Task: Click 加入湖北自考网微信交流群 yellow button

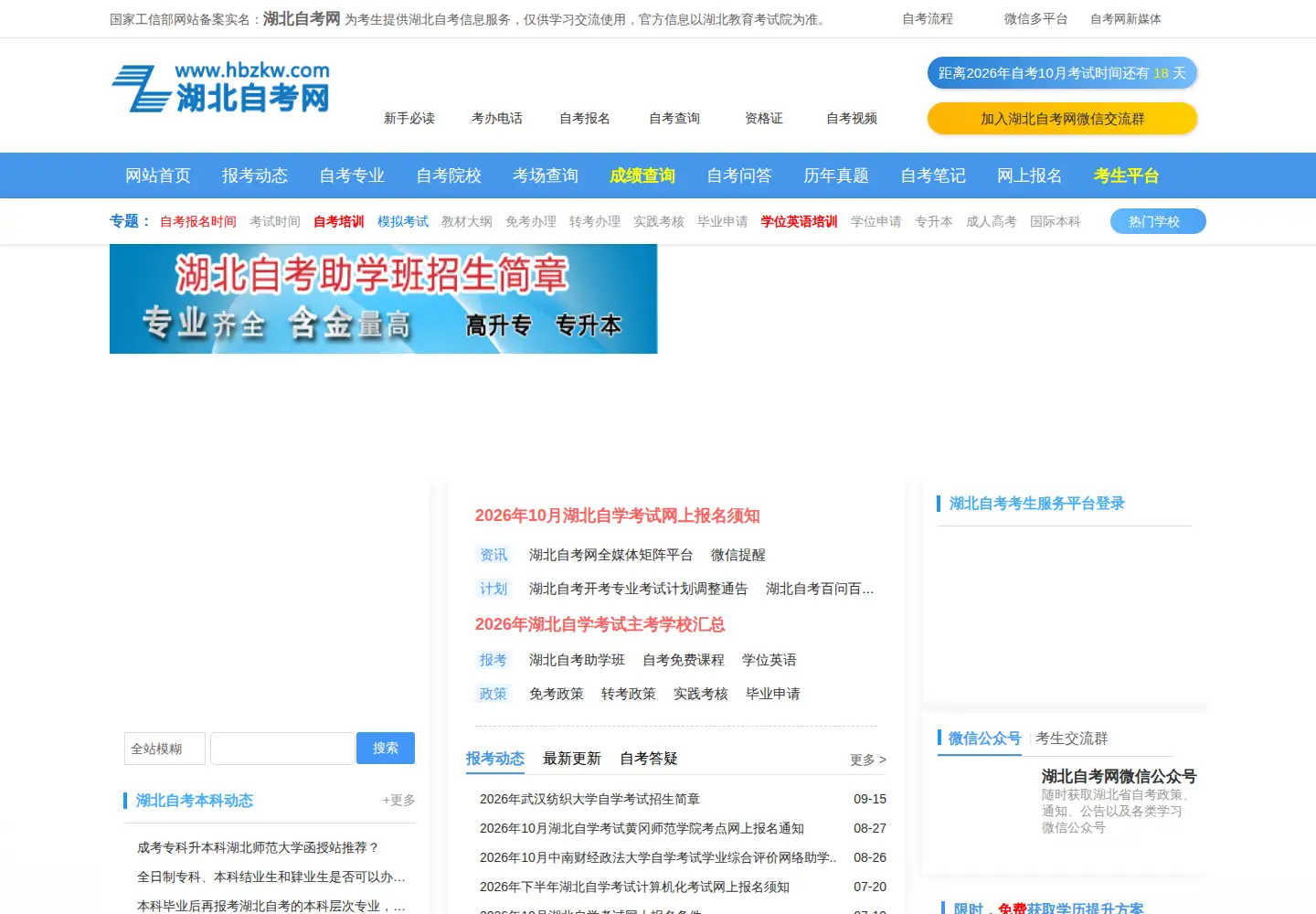Action: (1062, 118)
